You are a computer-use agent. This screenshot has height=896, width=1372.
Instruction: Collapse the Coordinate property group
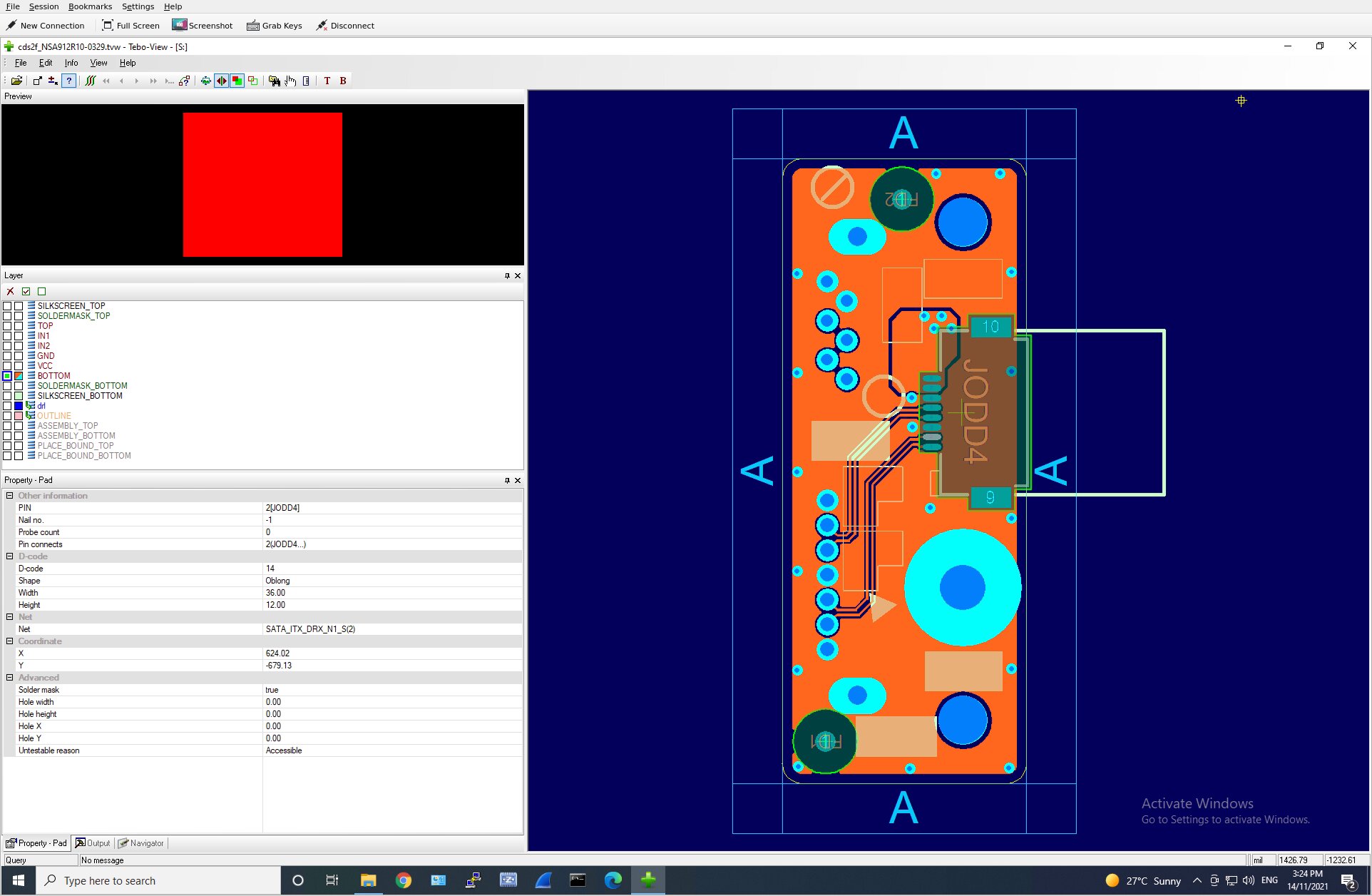(x=9, y=641)
